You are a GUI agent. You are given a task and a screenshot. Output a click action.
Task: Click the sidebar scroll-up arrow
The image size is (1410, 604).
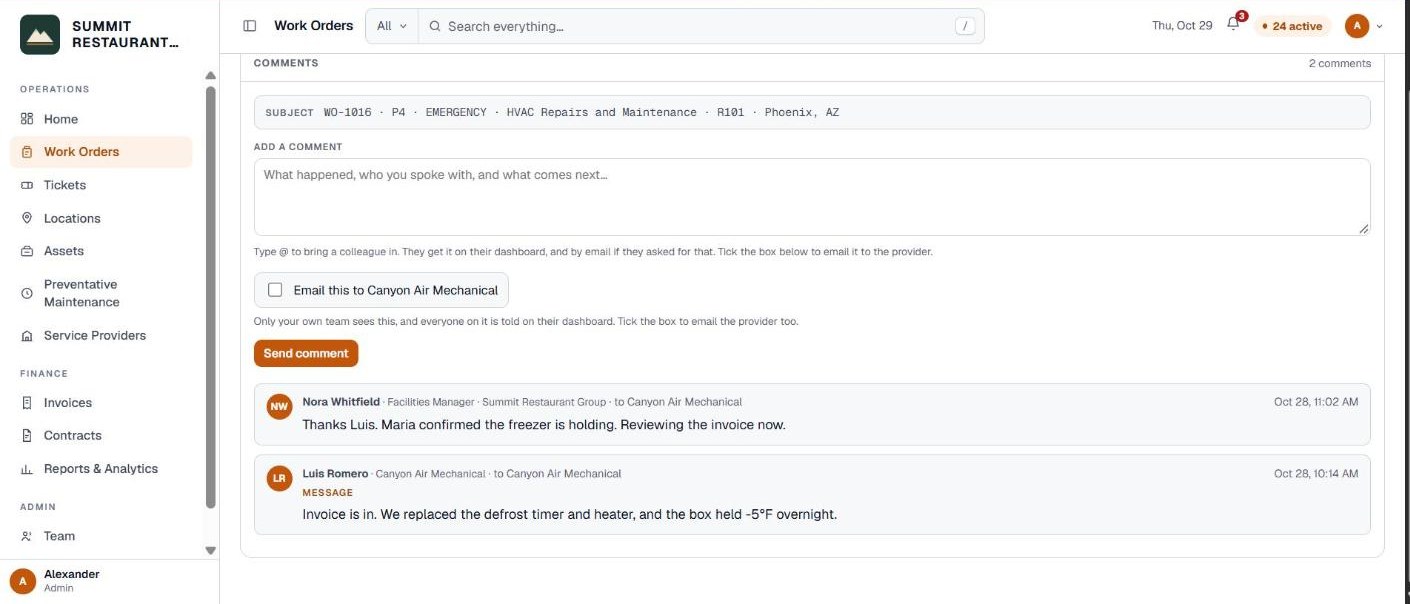[210, 76]
